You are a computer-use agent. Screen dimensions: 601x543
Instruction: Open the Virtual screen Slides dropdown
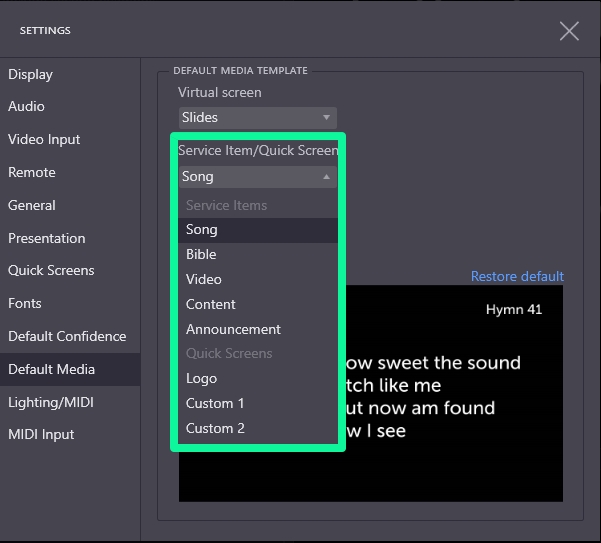(257, 118)
